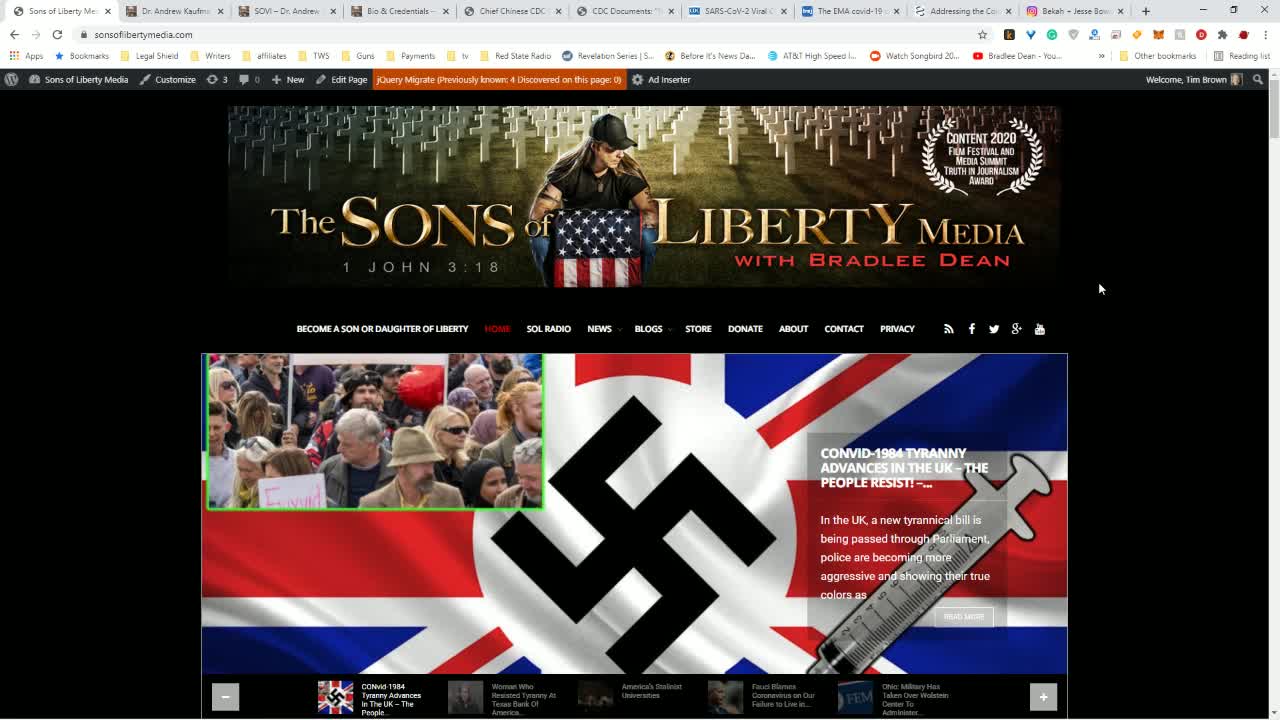Screen dimensions: 1280x720
Task: Open the Reading list panel
Action: [1241, 56]
